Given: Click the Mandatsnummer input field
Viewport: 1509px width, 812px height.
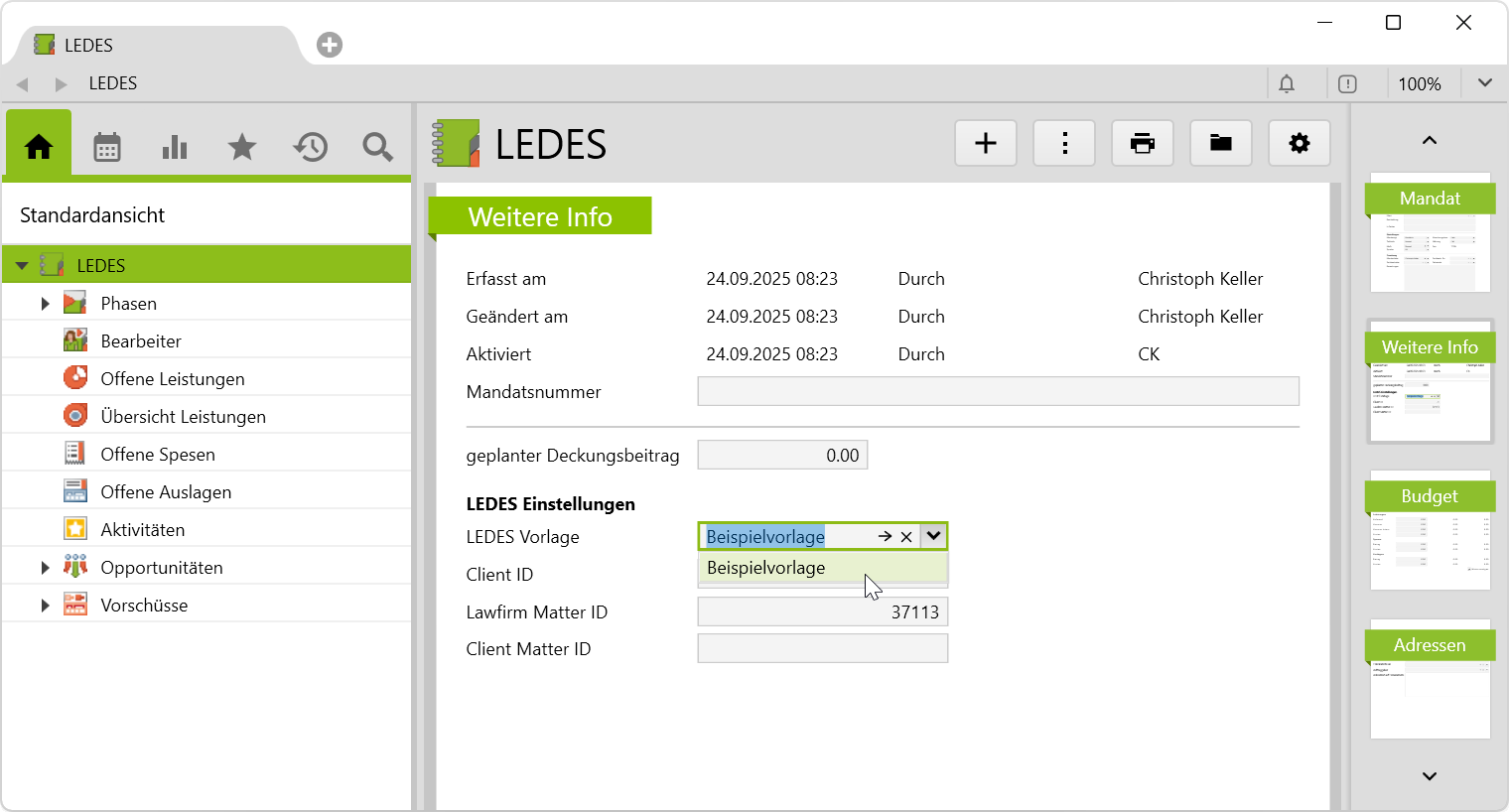Looking at the screenshot, I should [x=998, y=392].
